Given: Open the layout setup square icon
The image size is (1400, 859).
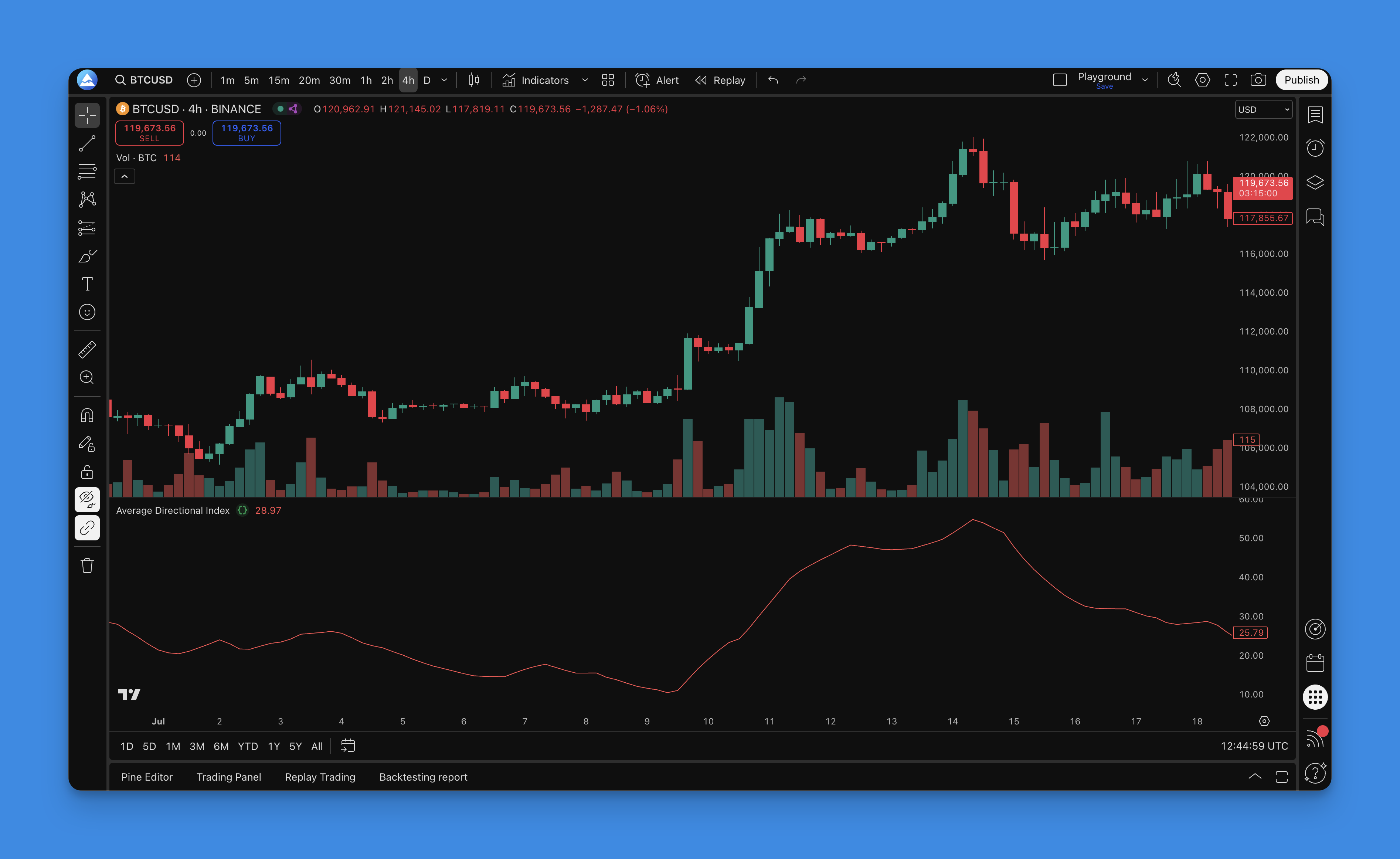Looking at the screenshot, I should 1060,80.
